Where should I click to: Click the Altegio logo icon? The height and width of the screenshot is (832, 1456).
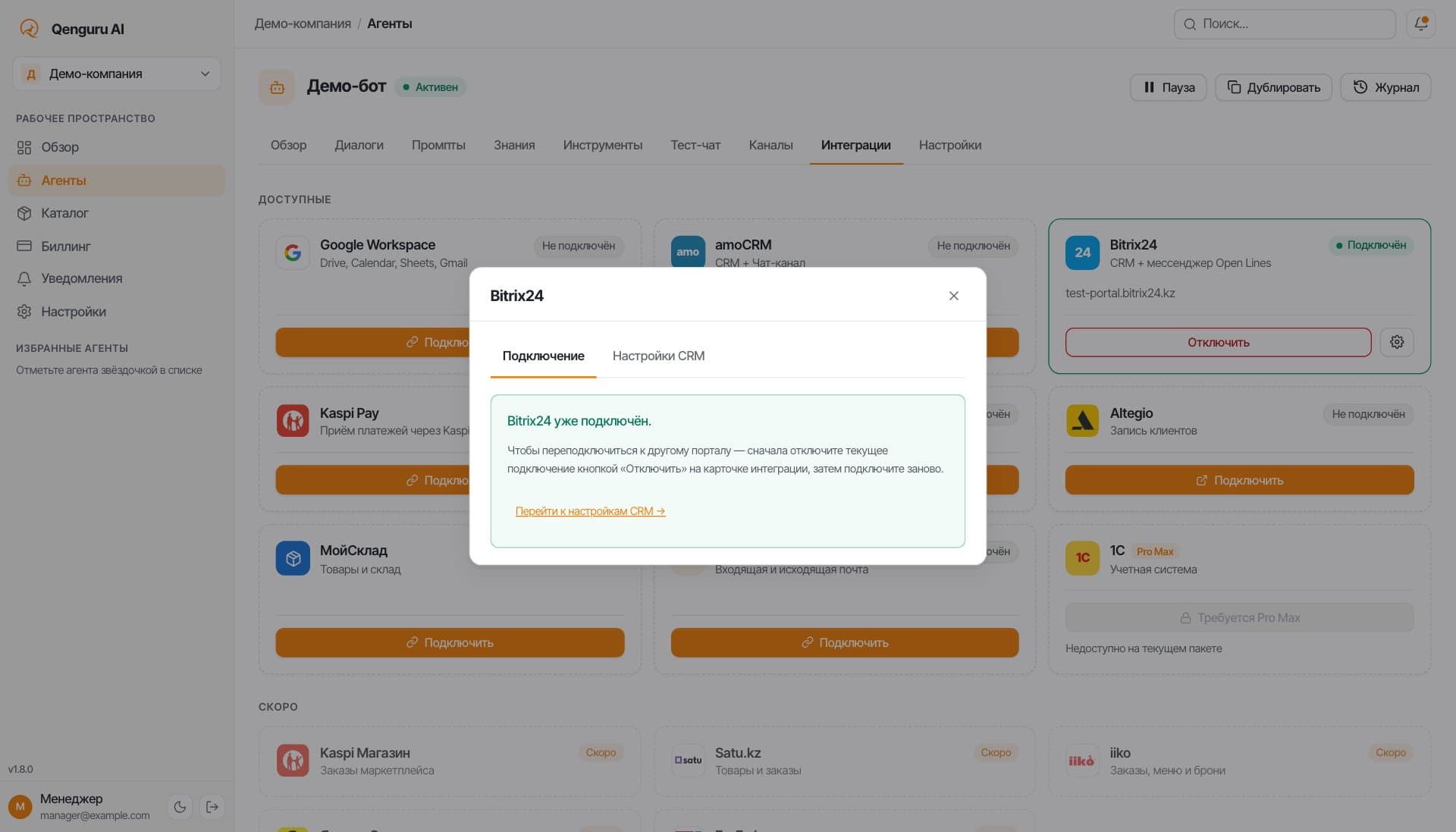tap(1082, 420)
